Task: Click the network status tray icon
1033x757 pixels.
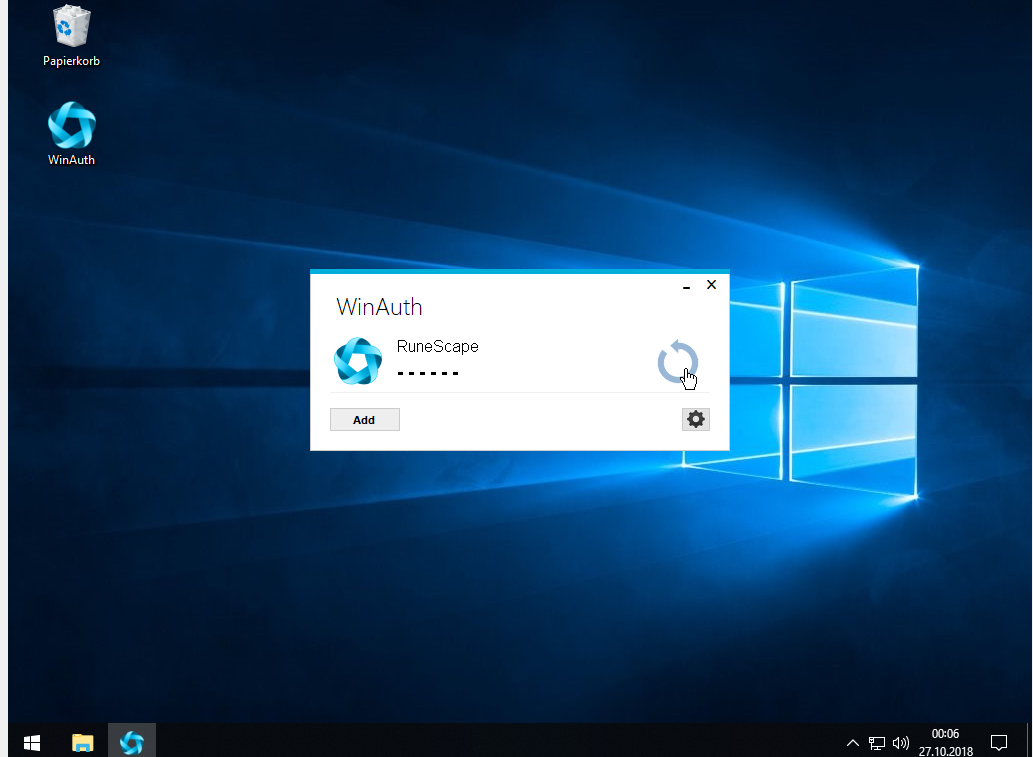Action: (877, 743)
